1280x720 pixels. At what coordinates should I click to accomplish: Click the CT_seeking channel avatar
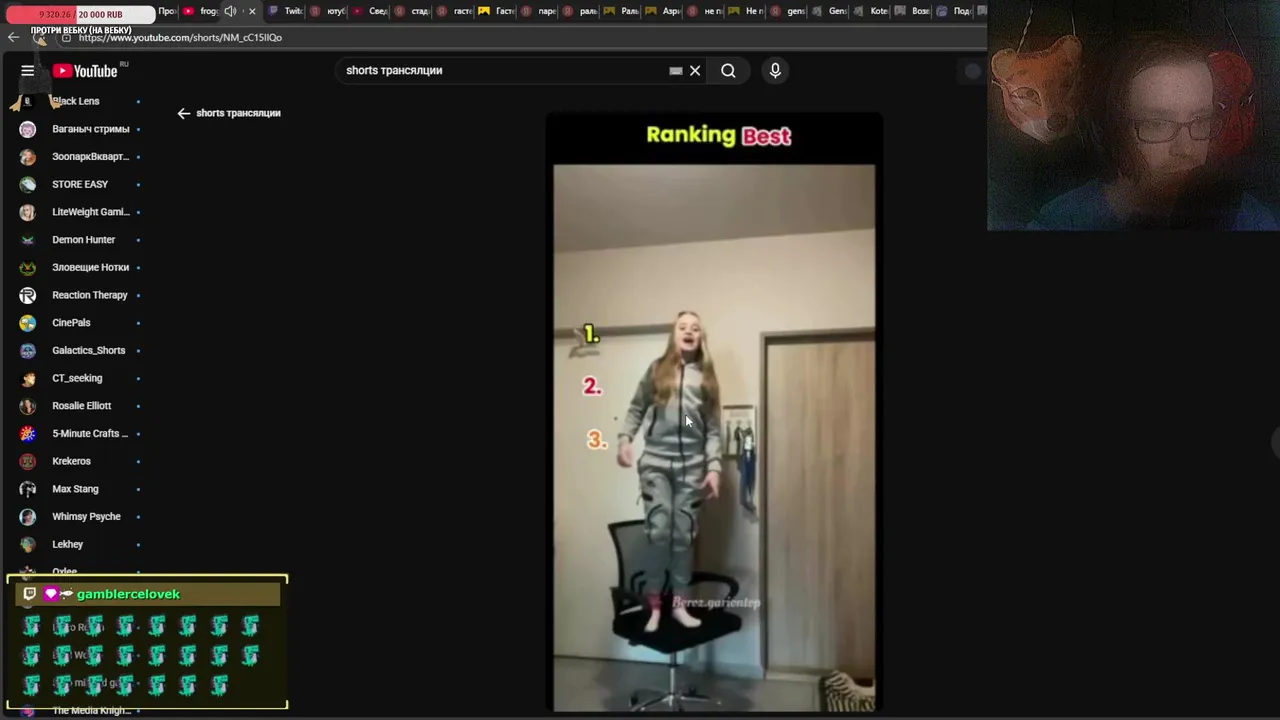tap(28, 378)
